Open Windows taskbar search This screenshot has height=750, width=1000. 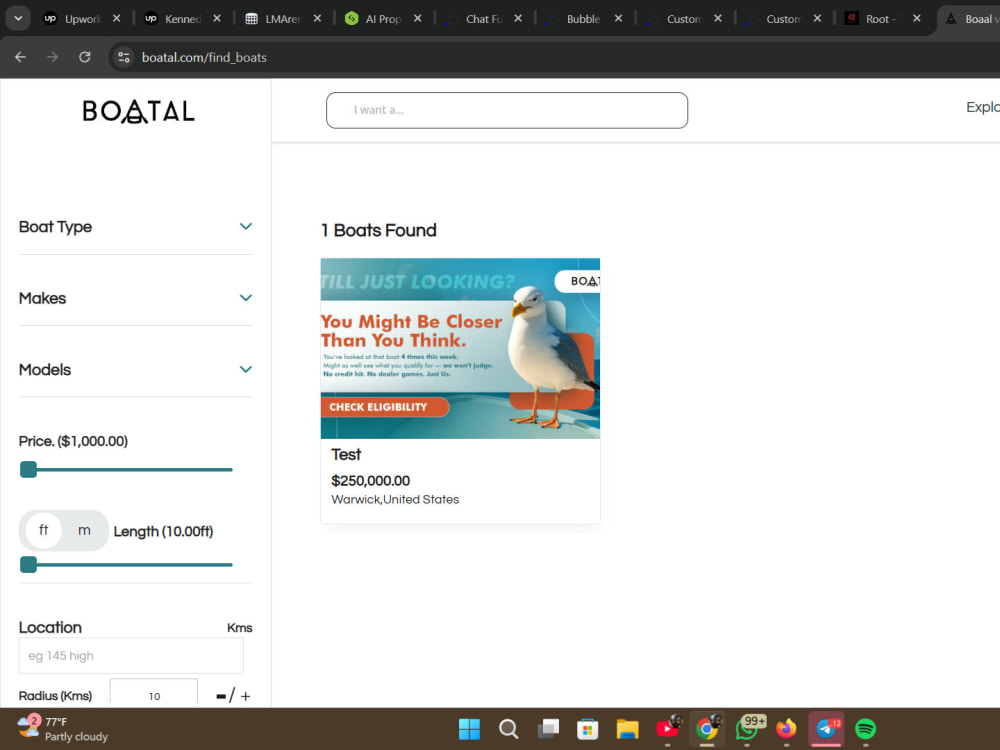click(508, 729)
